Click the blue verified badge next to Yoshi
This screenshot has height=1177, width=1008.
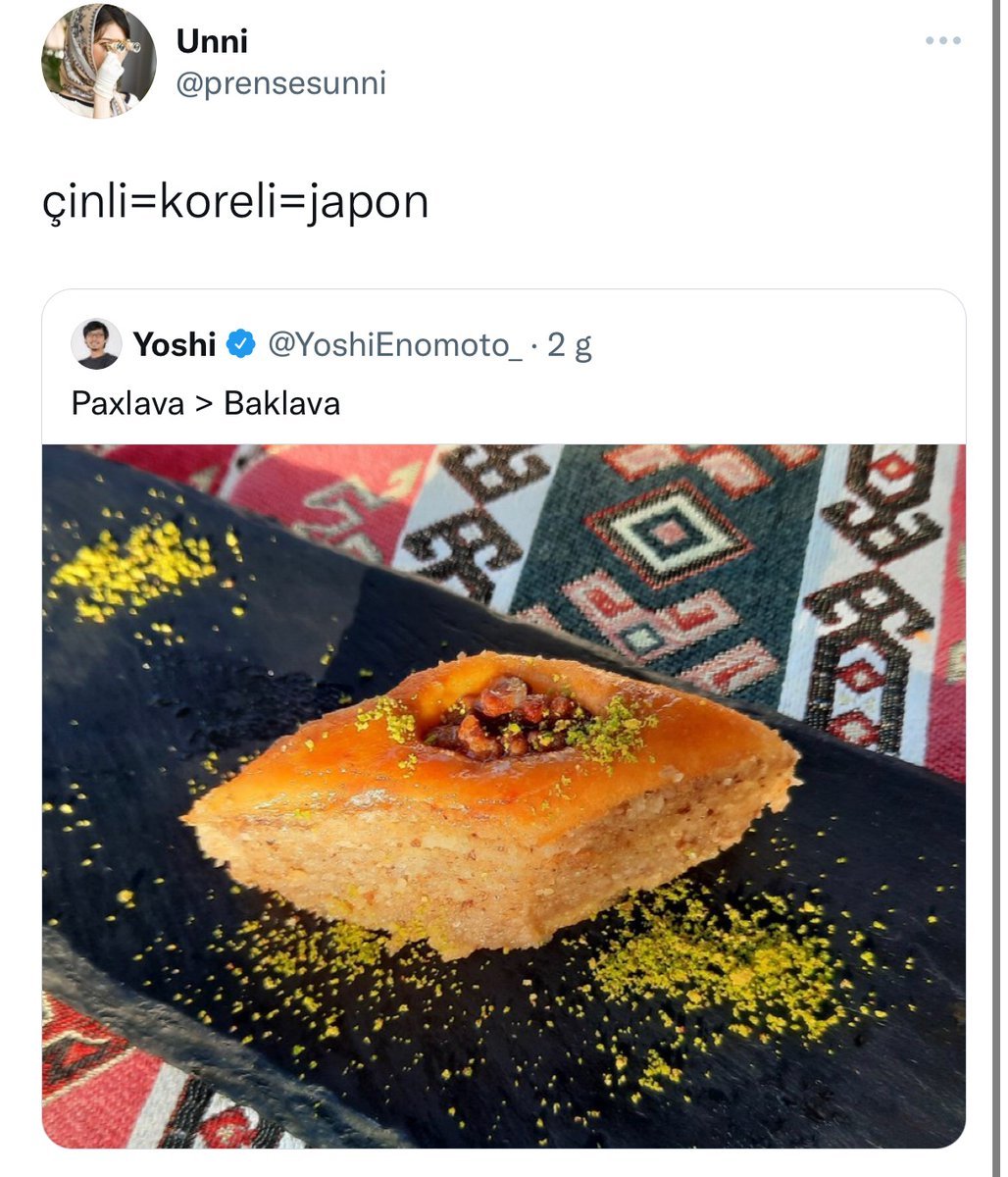241,345
